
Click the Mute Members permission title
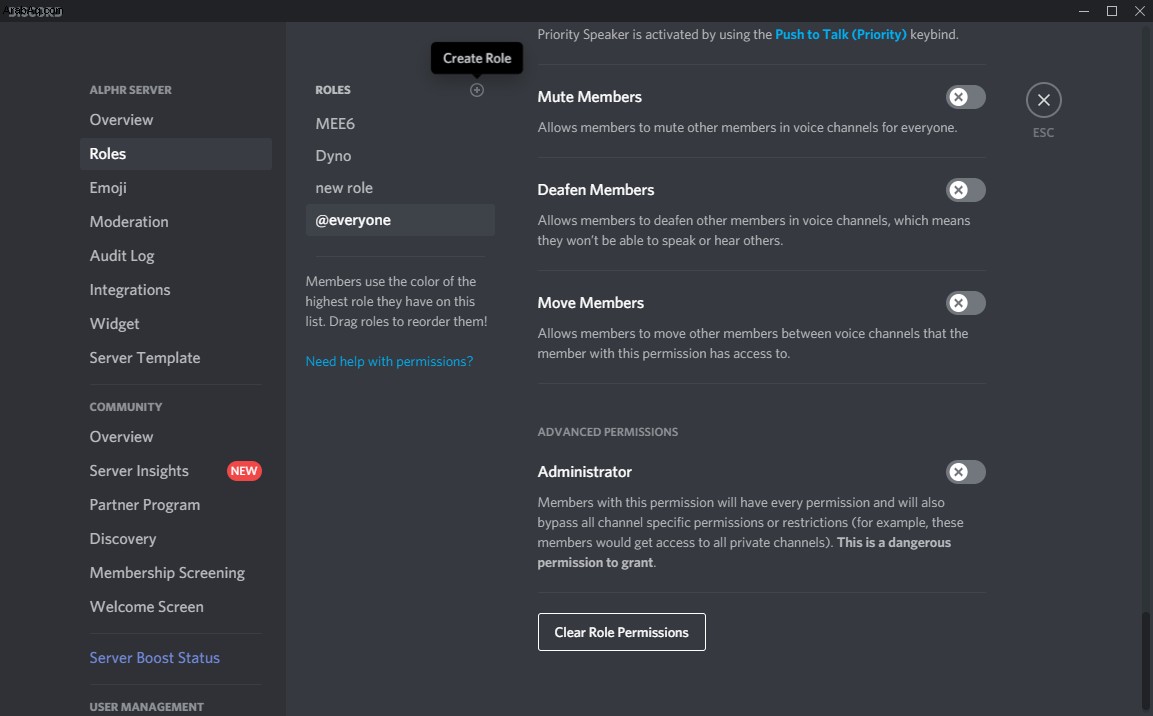(590, 97)
